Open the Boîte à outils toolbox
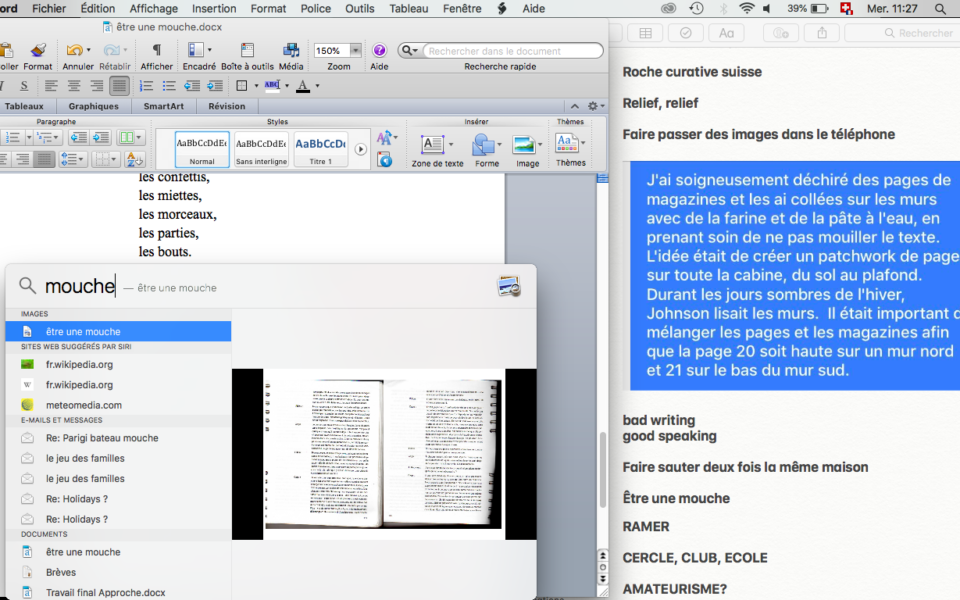 [x=247, y=50]
